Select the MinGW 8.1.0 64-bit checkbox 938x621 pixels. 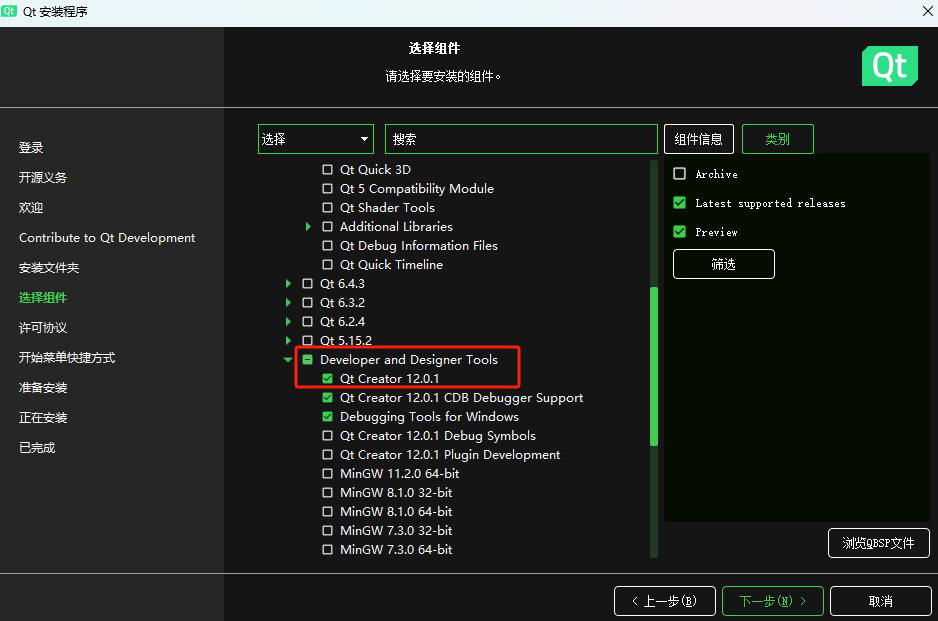click(x=327, y=512)
